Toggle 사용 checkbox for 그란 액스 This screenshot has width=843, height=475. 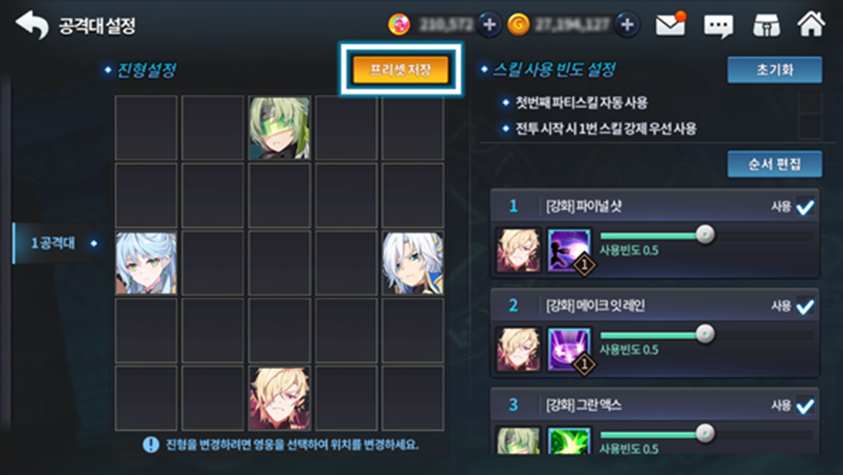tap(805, 406)
